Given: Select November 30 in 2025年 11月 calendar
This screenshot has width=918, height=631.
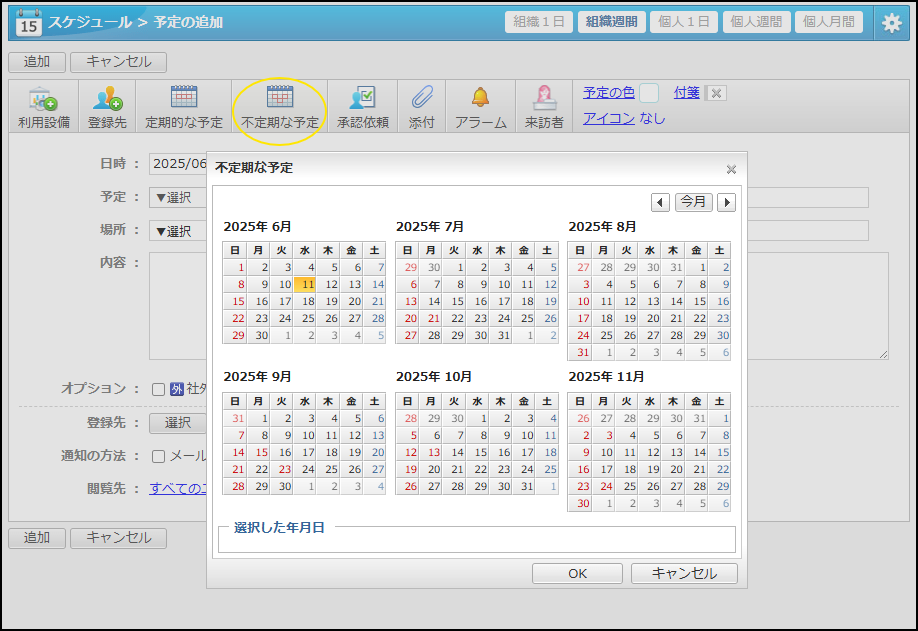Looking at the screenshot, I should click(580, 503).
